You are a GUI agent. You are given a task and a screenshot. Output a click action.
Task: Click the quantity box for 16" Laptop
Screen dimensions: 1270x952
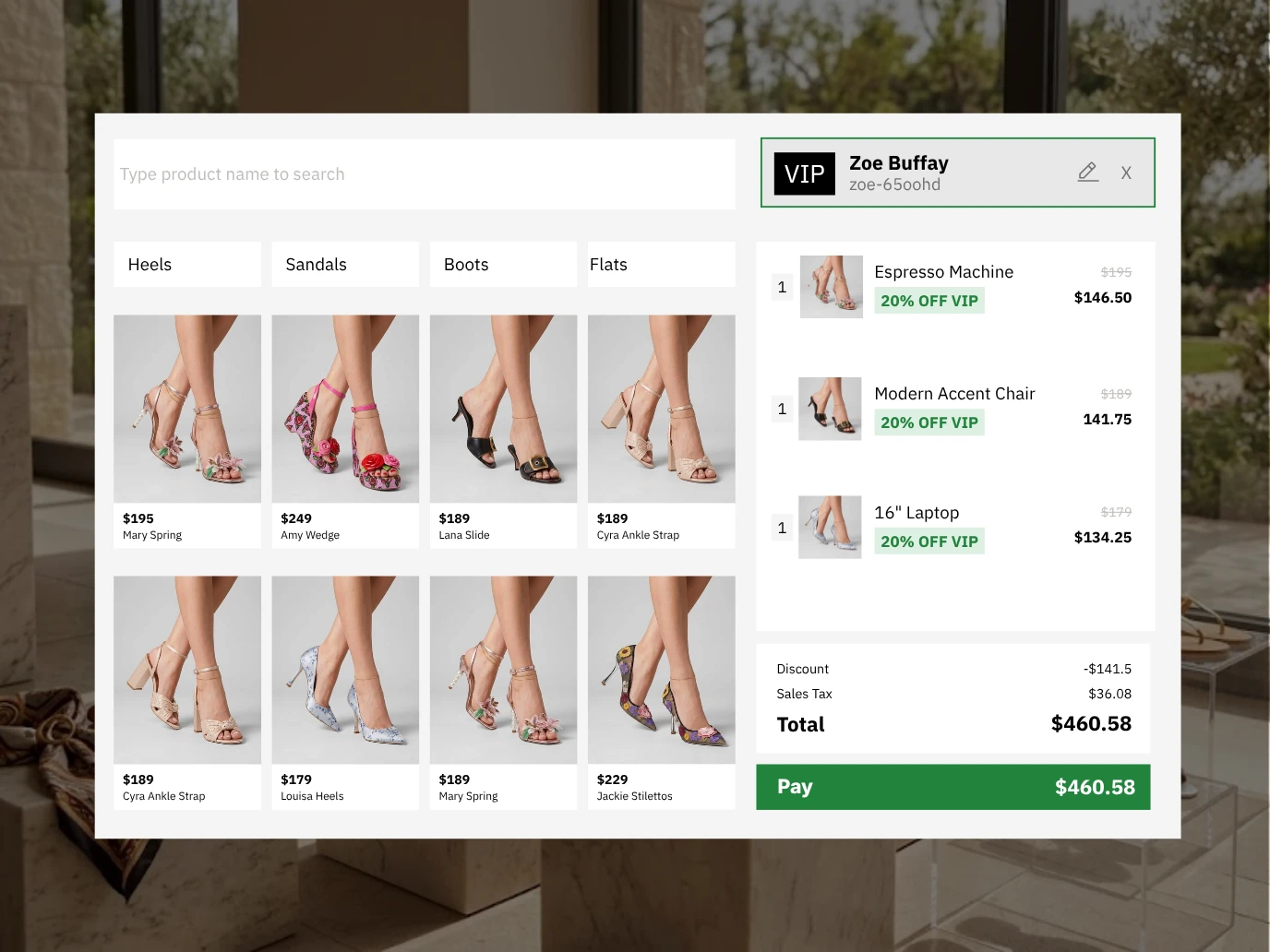click(x=782, y=528)
